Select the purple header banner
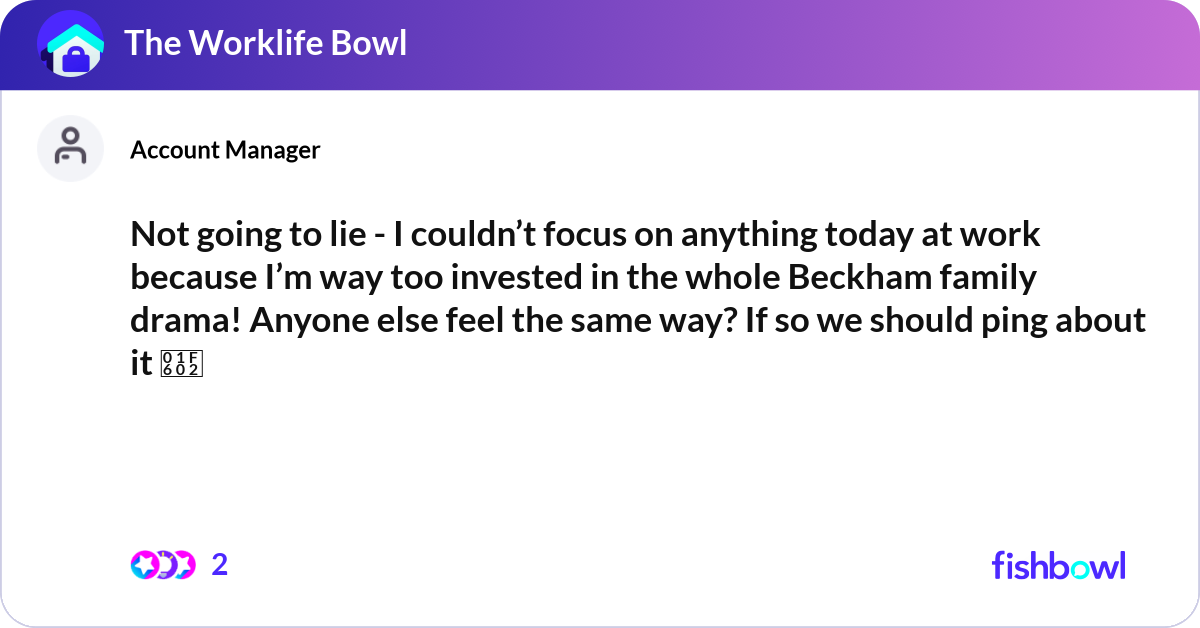The image size is (1200, 628). coord(600,43)
